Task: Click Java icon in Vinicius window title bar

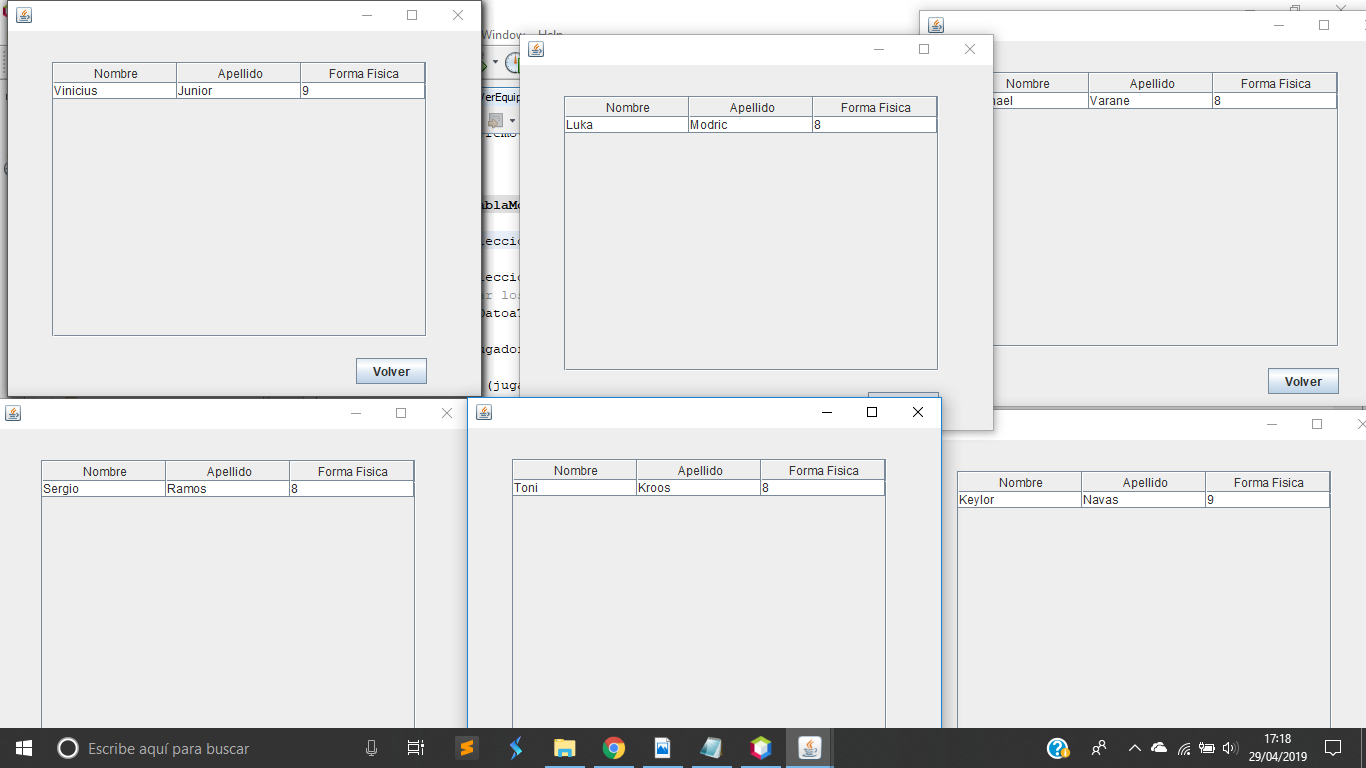Action: point(24,15)
